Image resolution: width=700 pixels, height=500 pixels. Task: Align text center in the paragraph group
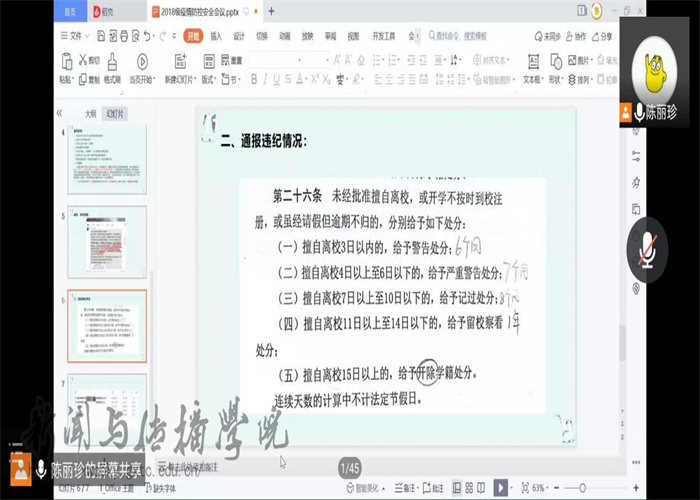coord(389,79)
